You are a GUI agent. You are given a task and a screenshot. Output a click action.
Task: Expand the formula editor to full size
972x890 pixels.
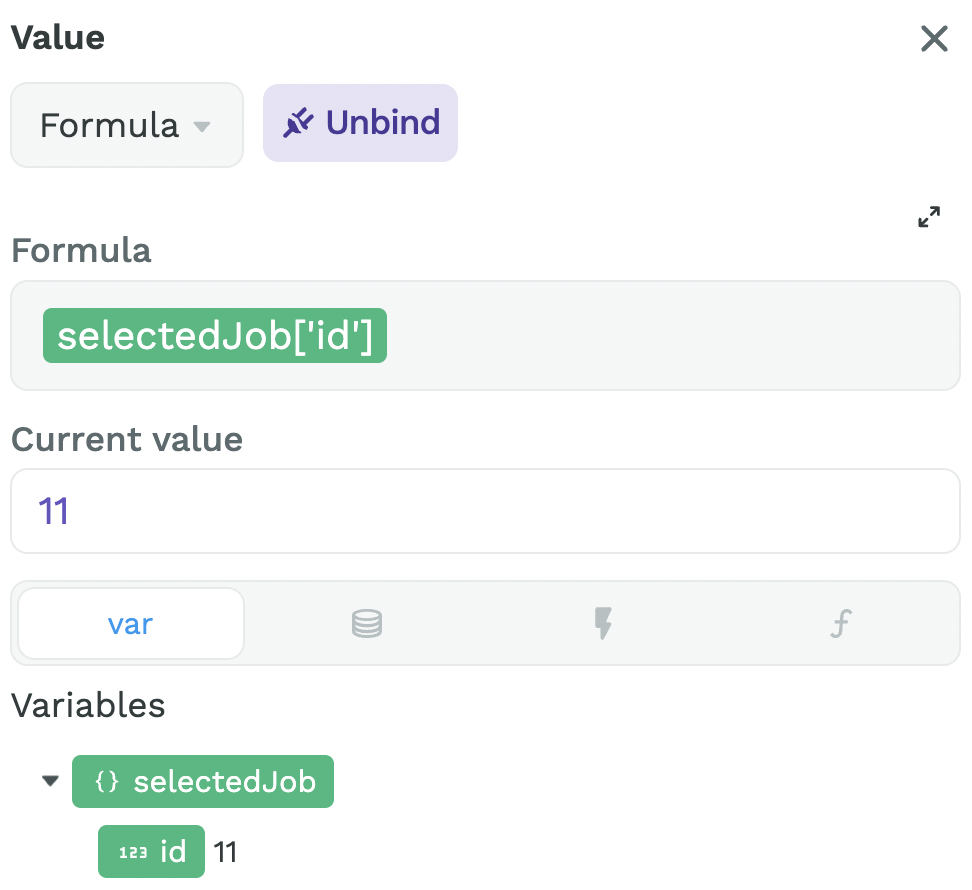click(x=929, y=217)
